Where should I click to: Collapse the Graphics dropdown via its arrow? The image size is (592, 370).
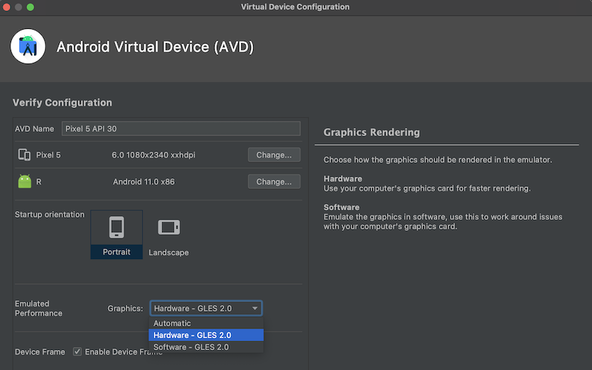255,308
